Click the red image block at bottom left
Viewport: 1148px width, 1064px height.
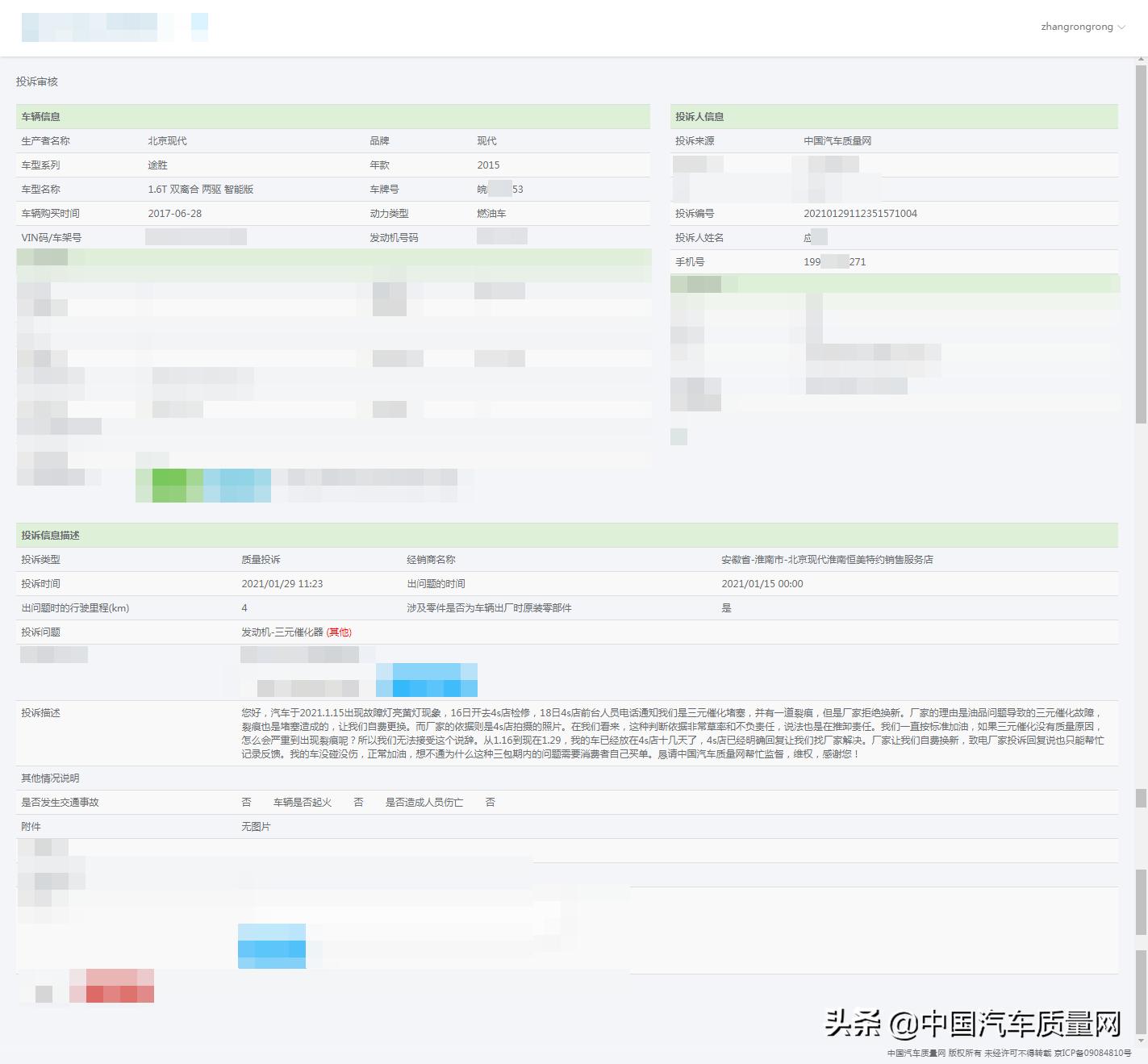[x=111, y=987]
